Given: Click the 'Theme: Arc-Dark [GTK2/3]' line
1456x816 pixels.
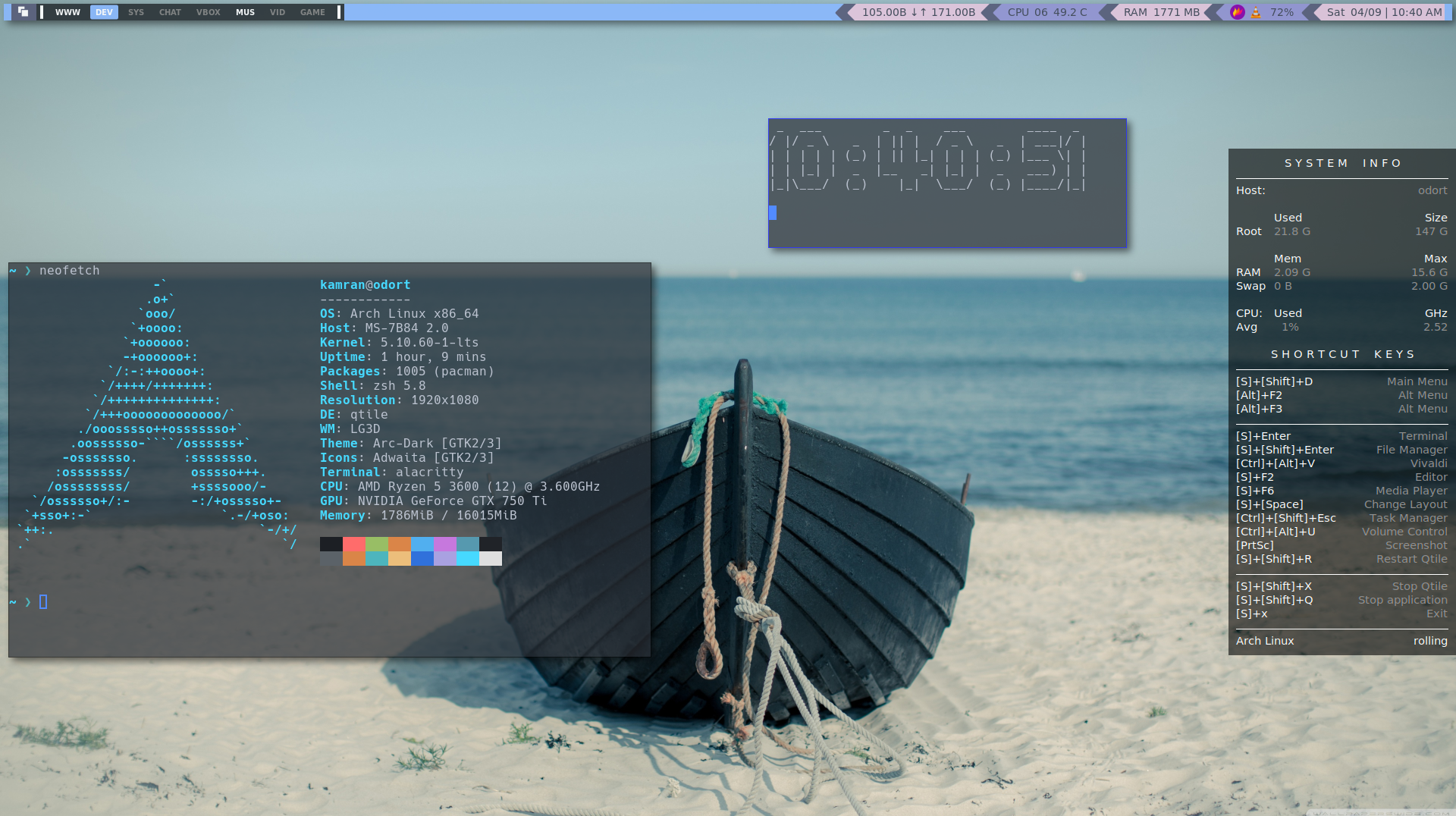Looking at the screenshot, I should pos(411,443).
